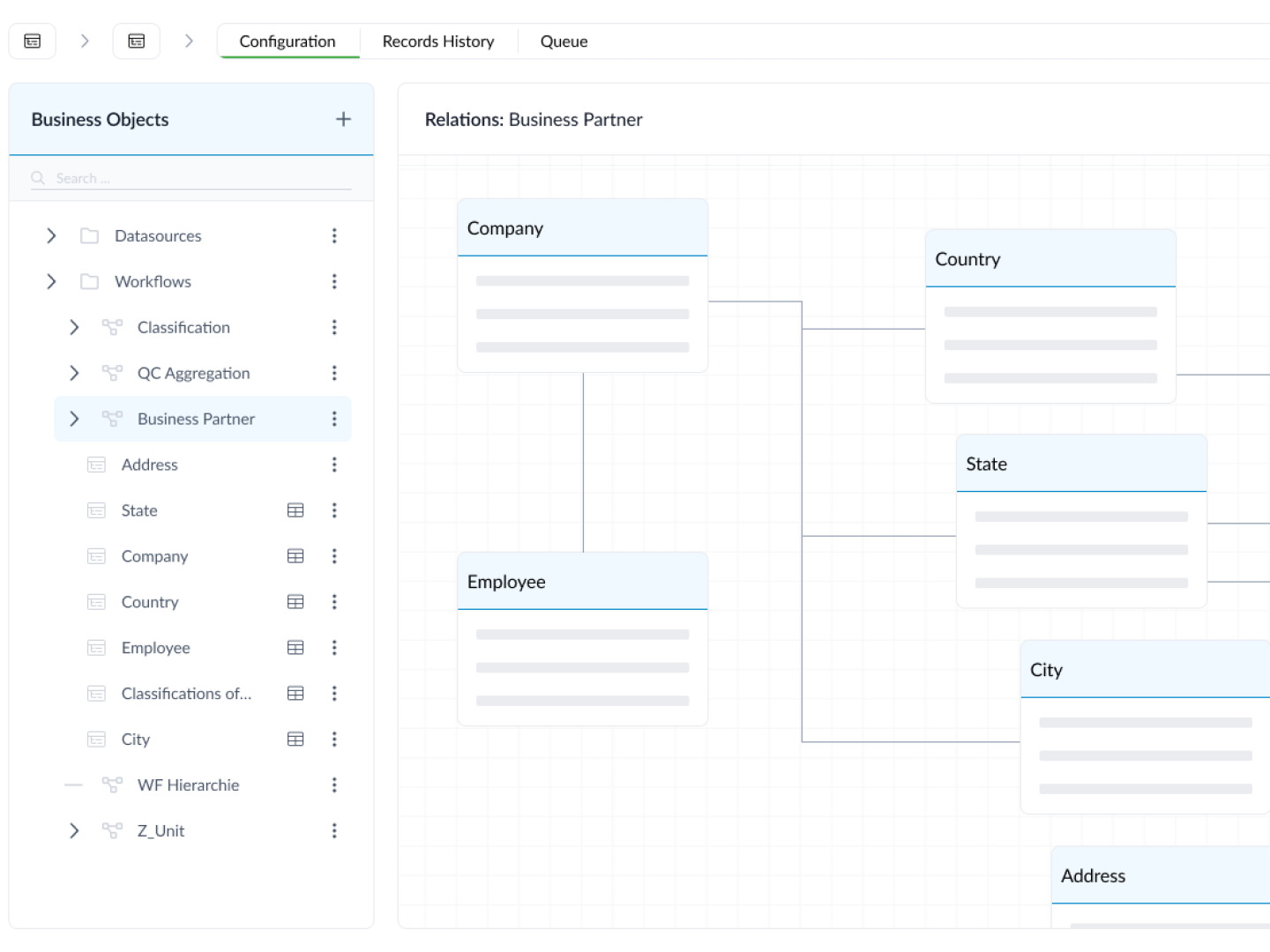The image size is (1270, 952).
Task: Select the Company entity card
Action: tap(583, 286)
